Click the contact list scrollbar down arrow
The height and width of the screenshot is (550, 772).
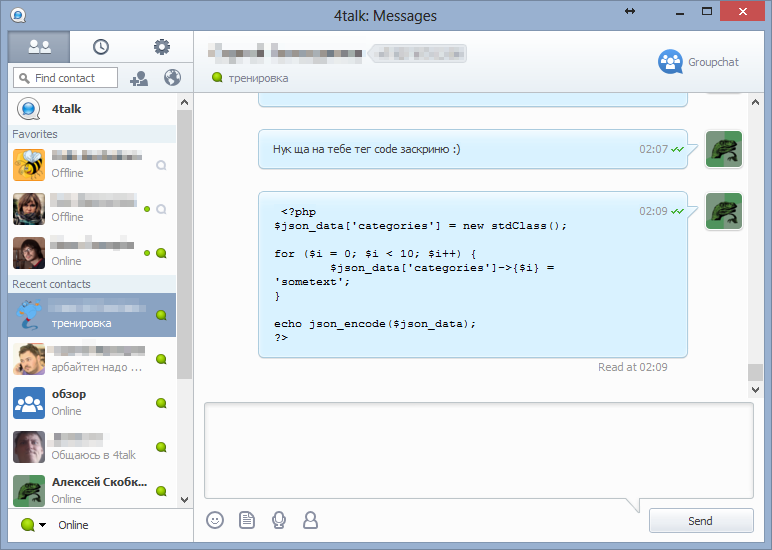[x=185, y=500]
